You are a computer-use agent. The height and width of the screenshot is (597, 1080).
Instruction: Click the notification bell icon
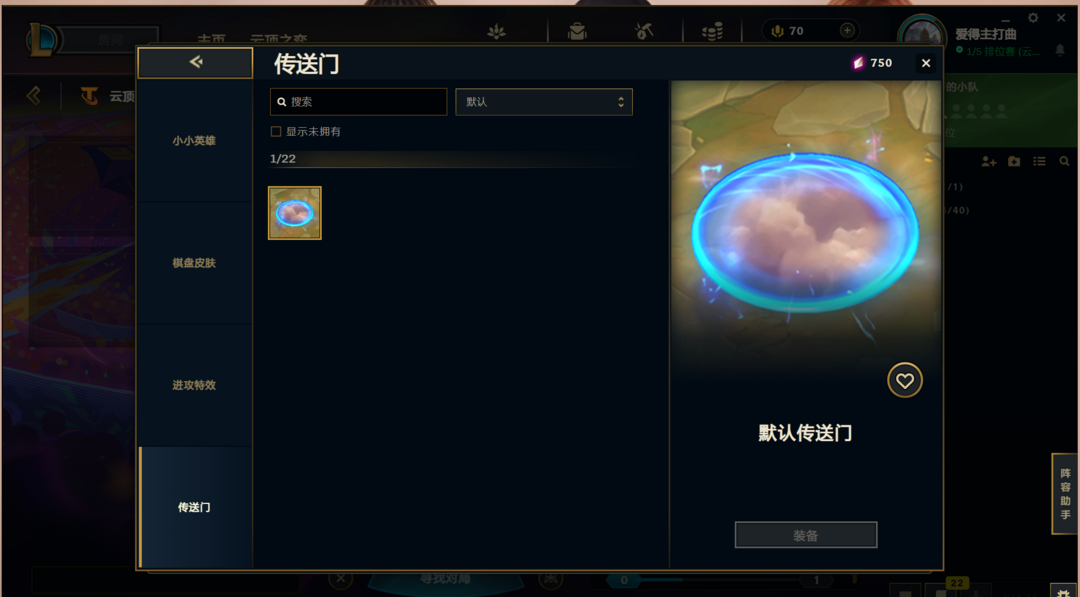point(1060,50)
